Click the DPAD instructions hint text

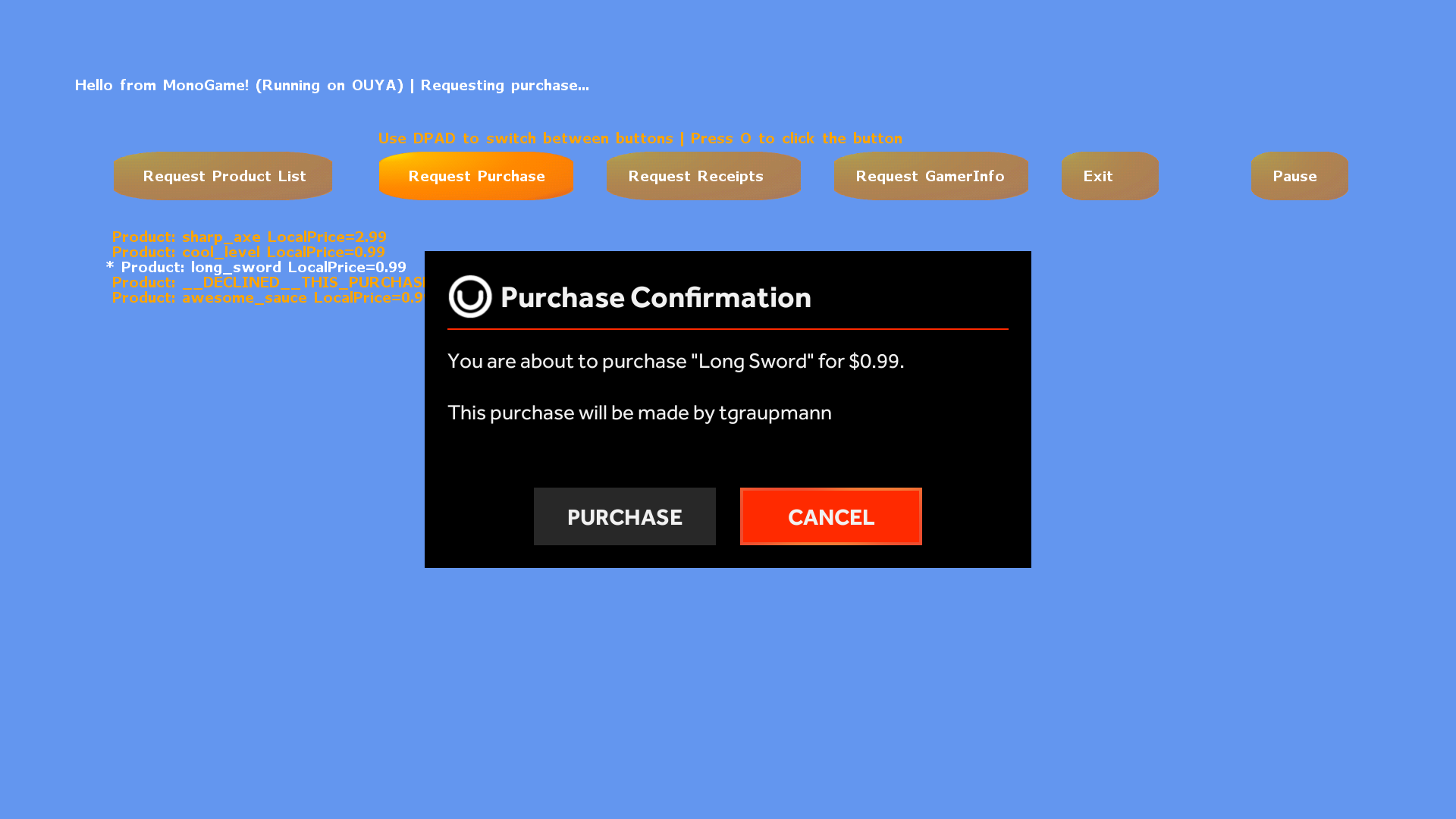click(639, 138)
